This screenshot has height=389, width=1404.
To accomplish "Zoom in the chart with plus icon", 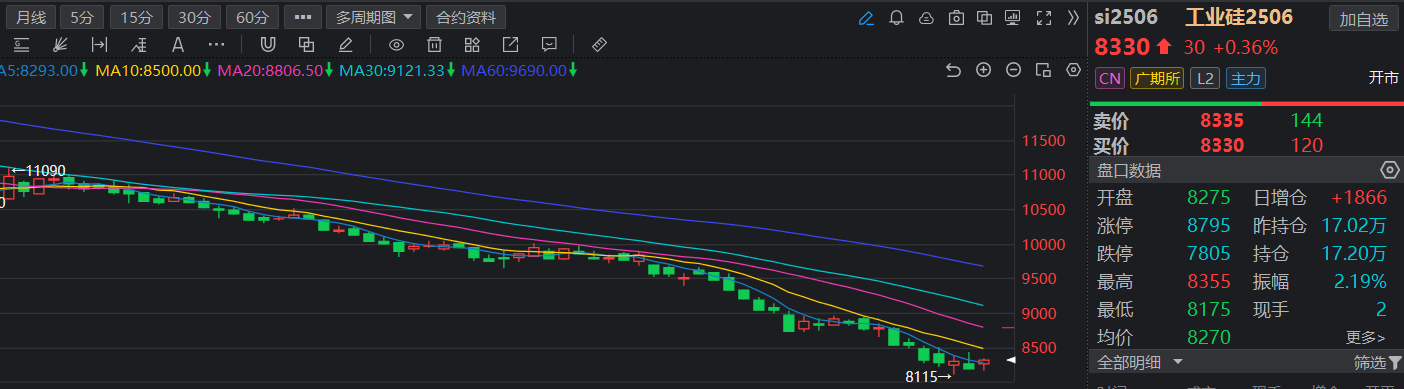I will [983, 70].
